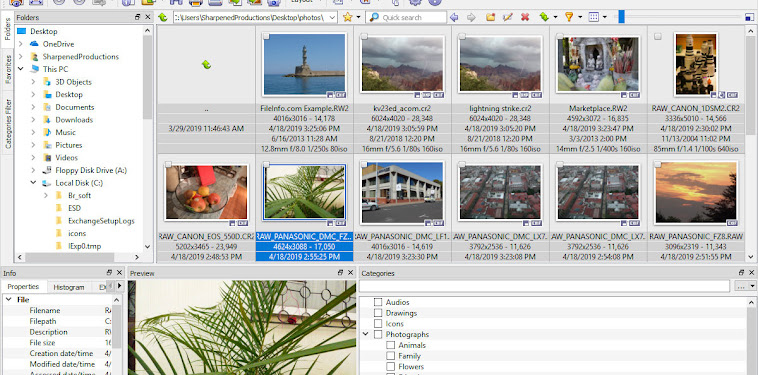
Task: Open the address path dropdown
Action: tap(332, 17)
